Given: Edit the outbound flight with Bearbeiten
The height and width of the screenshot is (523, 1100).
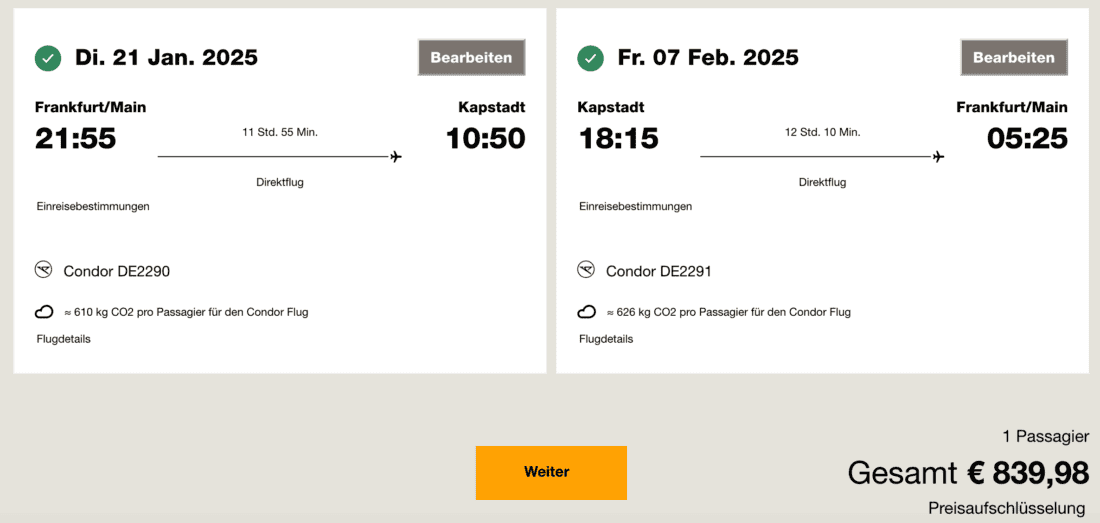Looking at the screenshot, I should tap(471, 58).
